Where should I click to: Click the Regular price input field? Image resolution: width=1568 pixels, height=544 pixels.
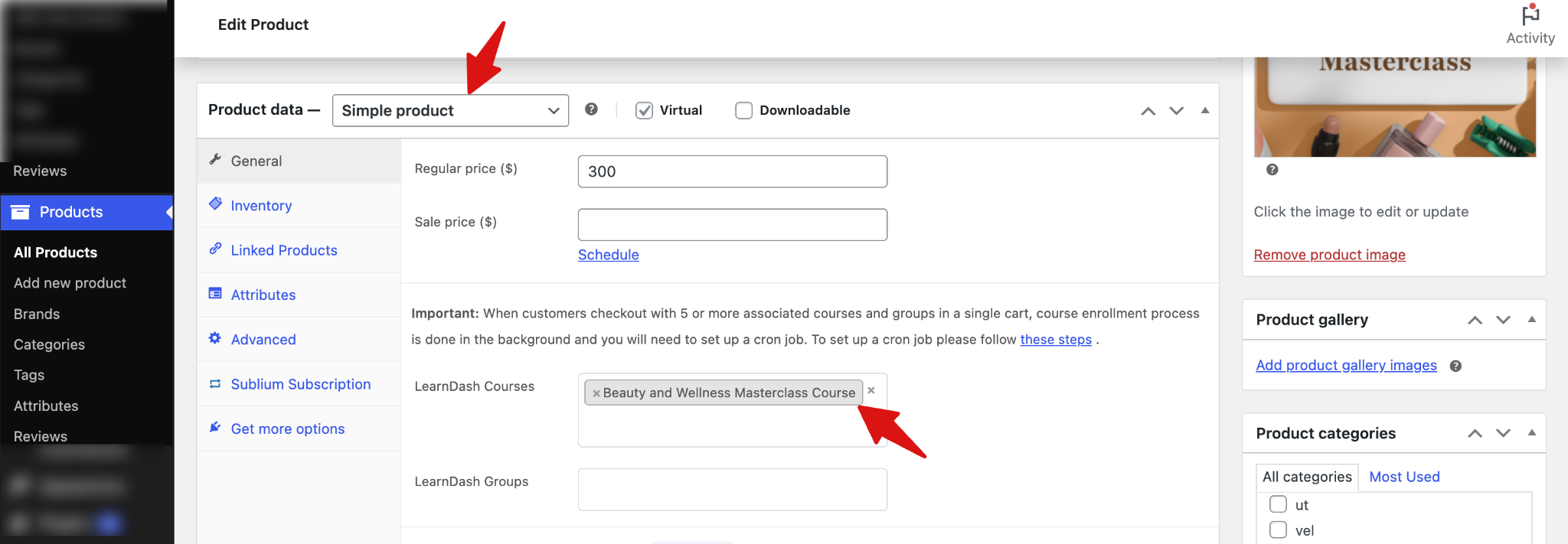(x=732, y=171)
